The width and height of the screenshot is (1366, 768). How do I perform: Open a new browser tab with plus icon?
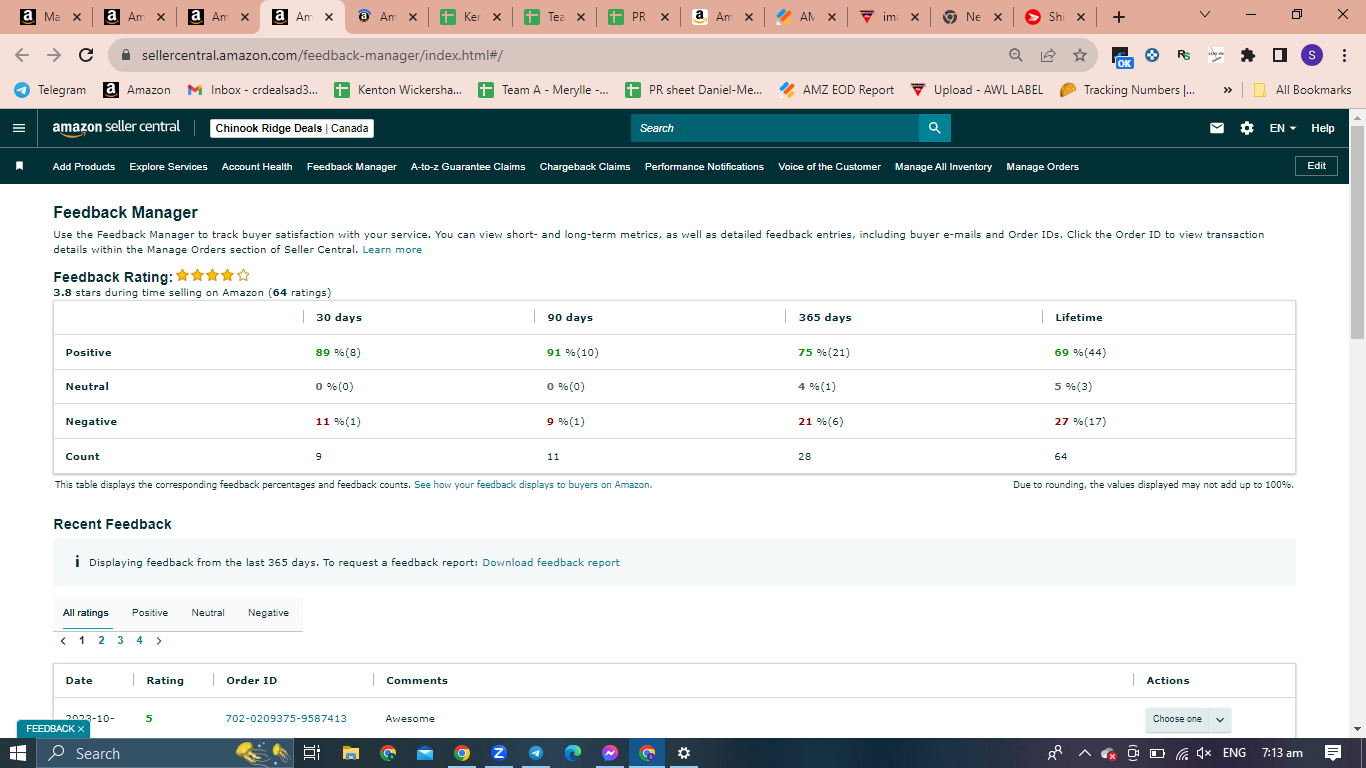[1119, 17]
